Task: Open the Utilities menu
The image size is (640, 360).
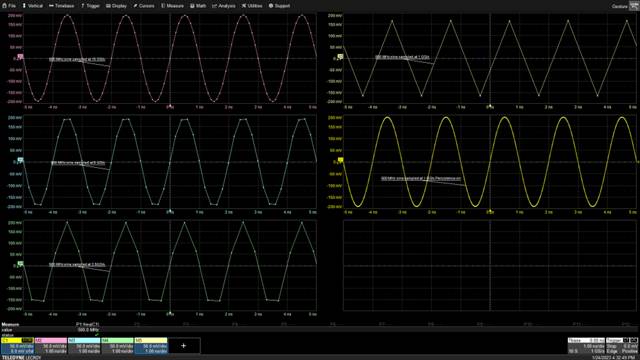Action: (x=252, y=6)
